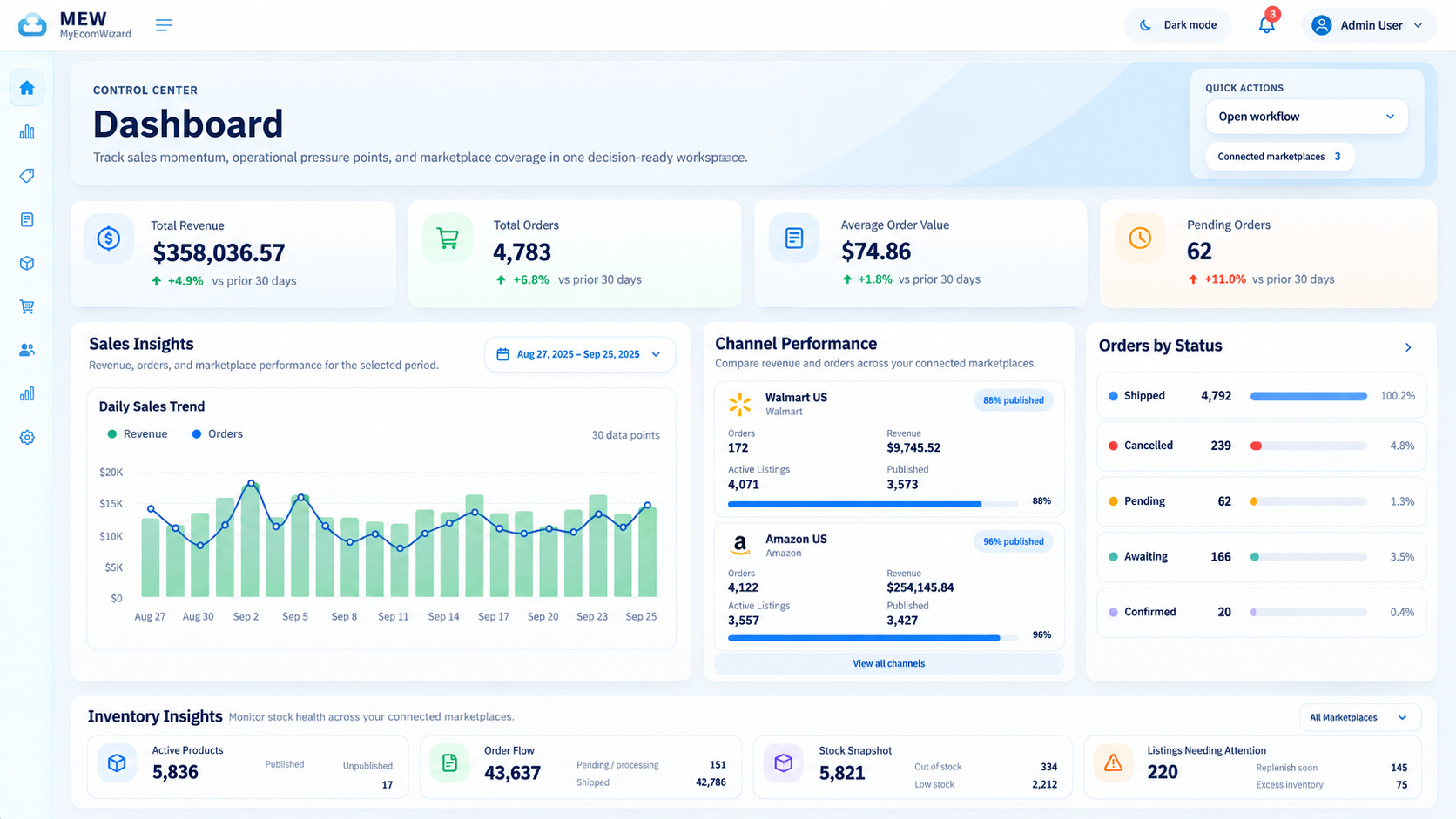
Task: Click the Total Revenue dollar icon
Action: pyautogui.click(x=109, y=238)
